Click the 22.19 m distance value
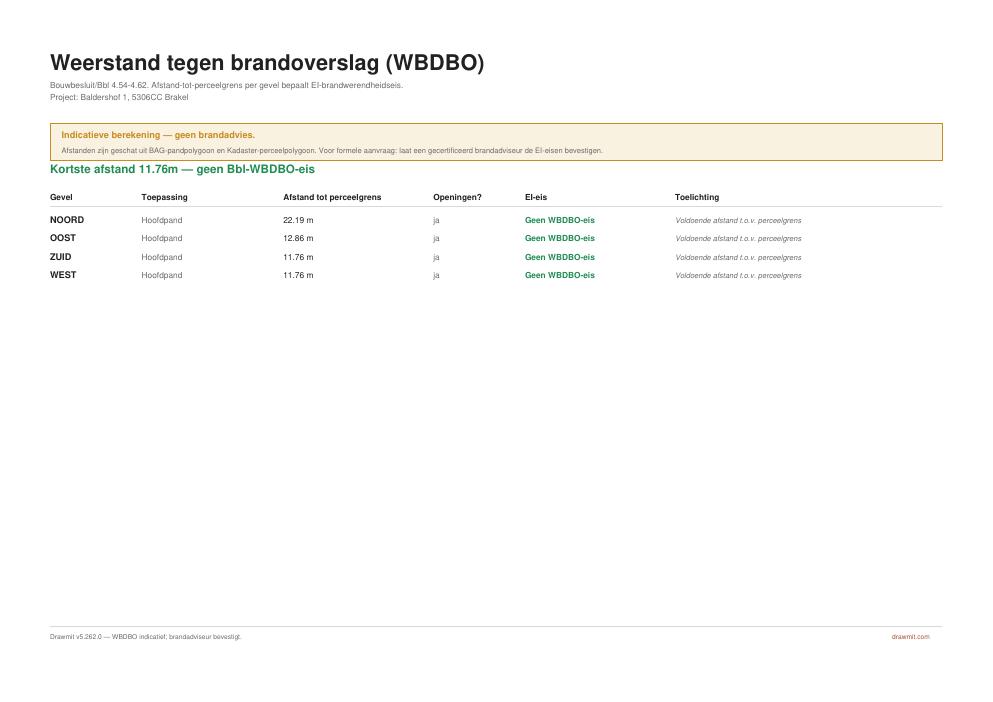Image resolution: width=993 pixels, height=702 pixels. [298, 220]
